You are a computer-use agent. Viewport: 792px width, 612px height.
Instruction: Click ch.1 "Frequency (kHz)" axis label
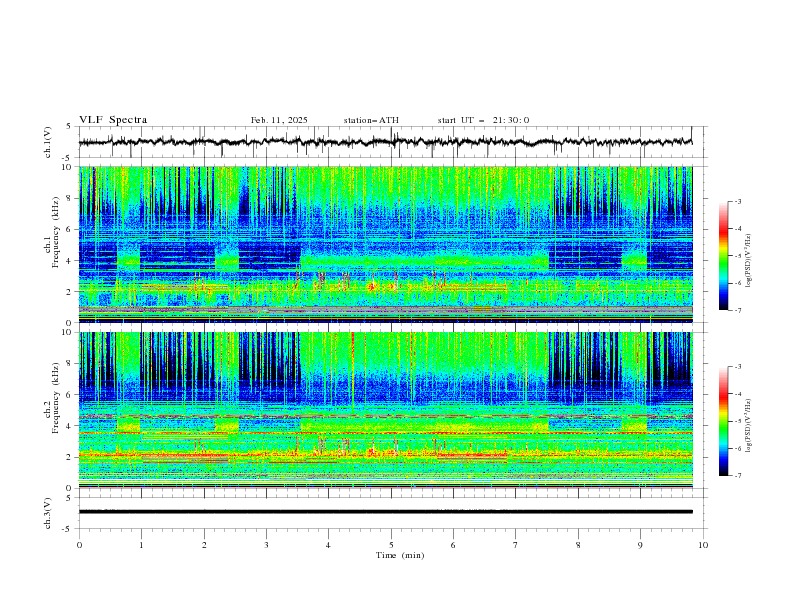56,233
